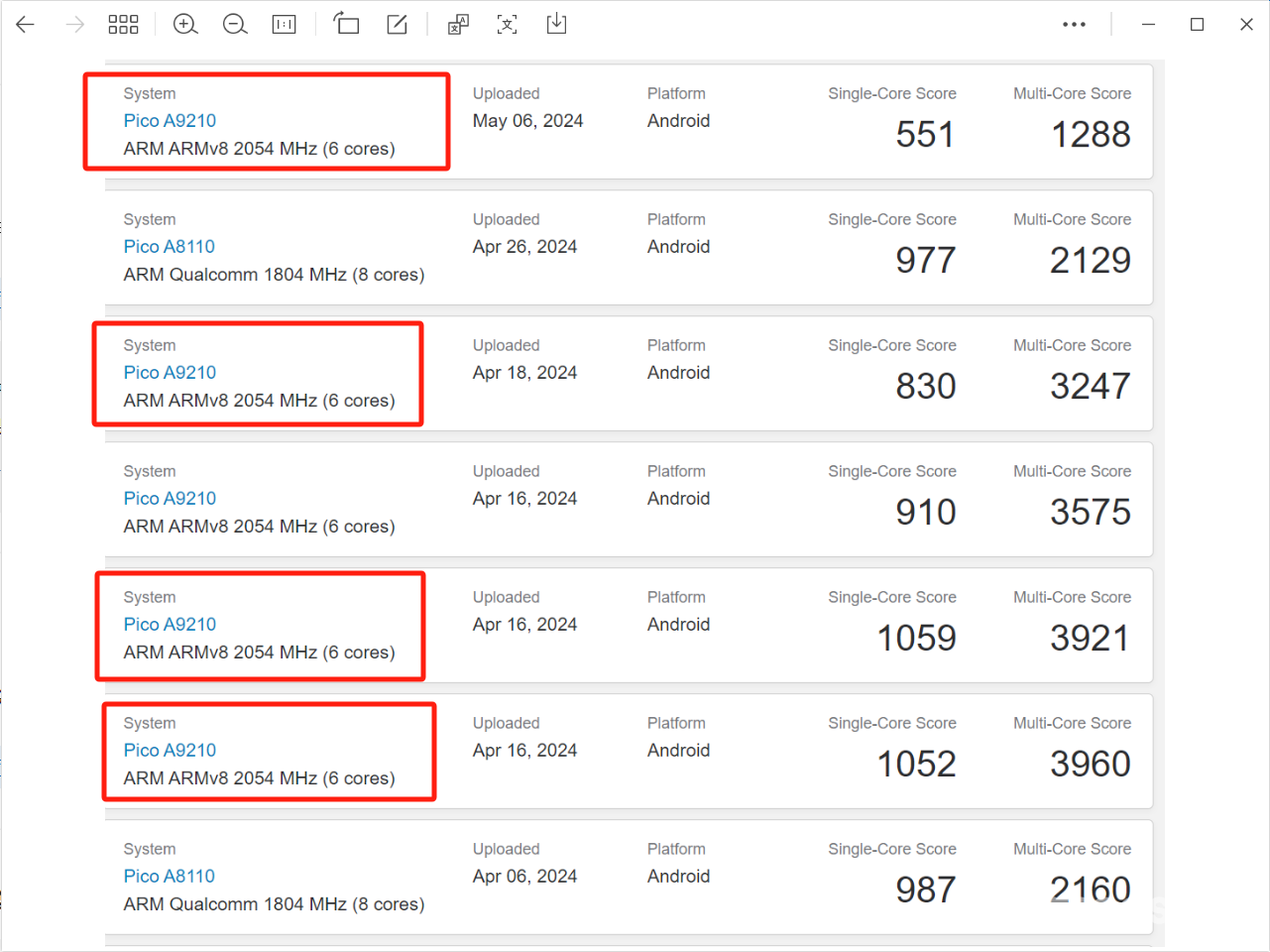
Task: Zoom in on the image
Action: (x=185, y=25)
